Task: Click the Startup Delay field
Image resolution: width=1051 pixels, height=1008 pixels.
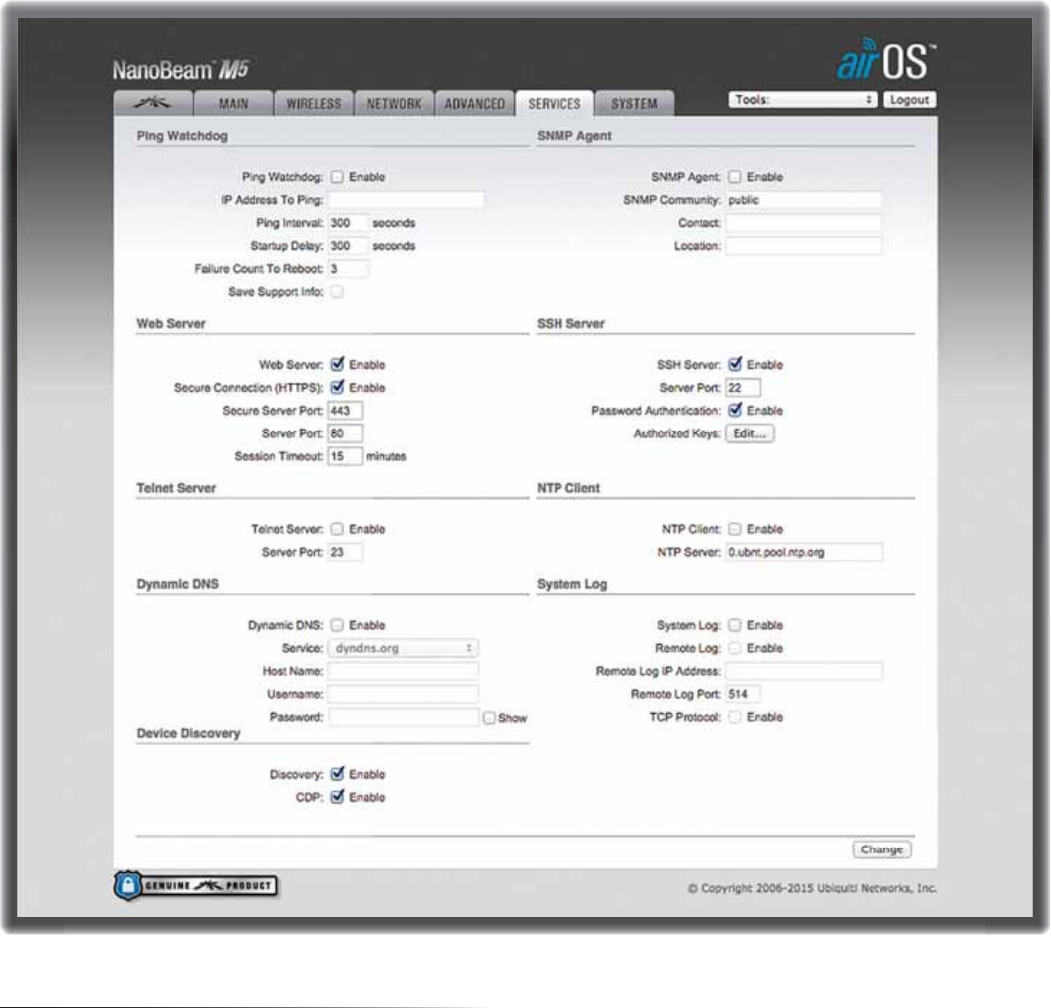Action: pyautogui.click(x=348, y=246)
